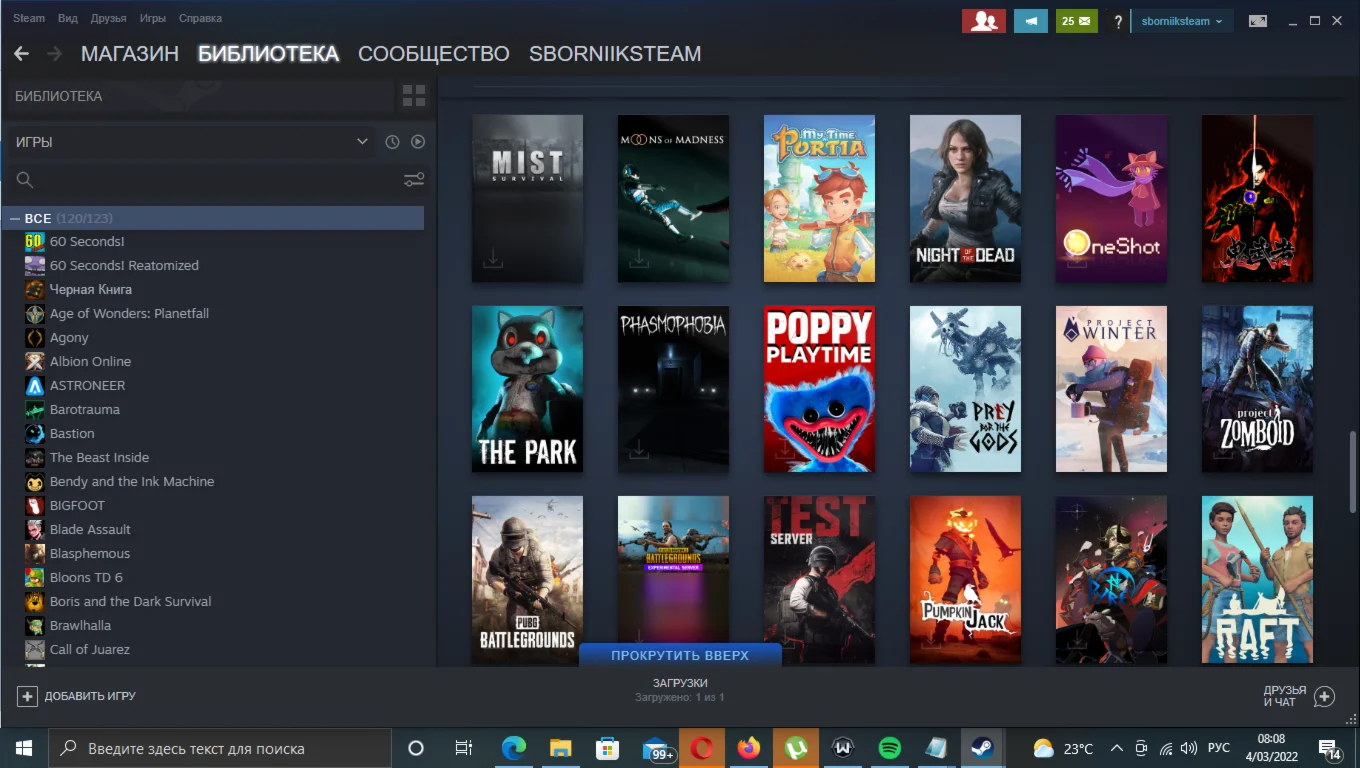1360x768 pixels.
Task: Open advanced filter settings icon
Action: point(414,180)
